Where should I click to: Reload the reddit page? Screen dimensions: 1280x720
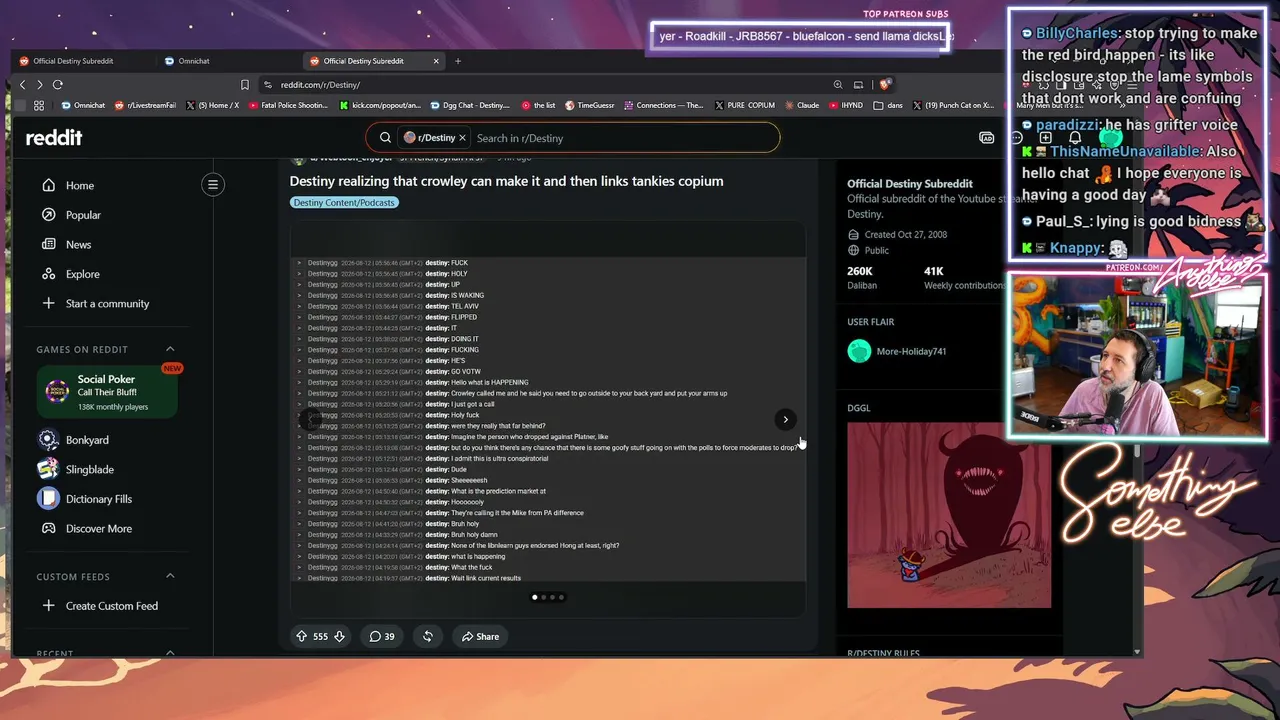click(58, 85)
